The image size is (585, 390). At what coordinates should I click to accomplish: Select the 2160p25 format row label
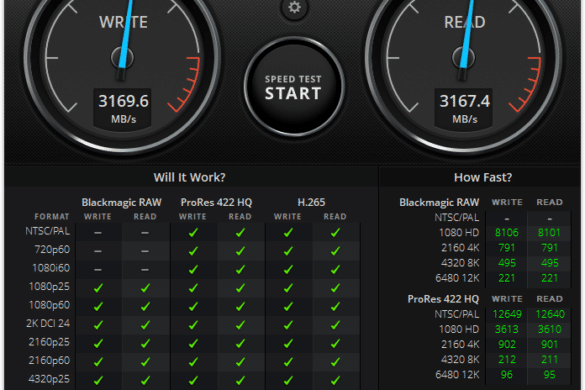pyautogui.click(x=49, y=342)
